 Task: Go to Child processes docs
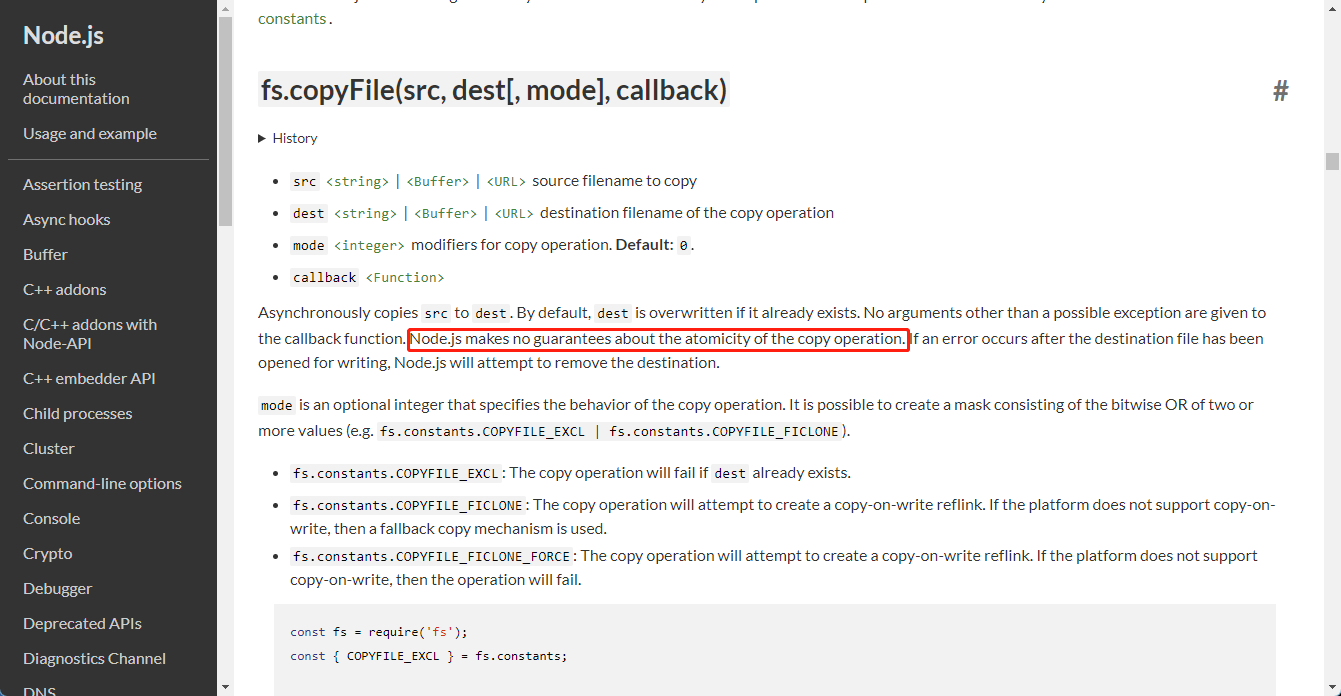coord(77,414)
